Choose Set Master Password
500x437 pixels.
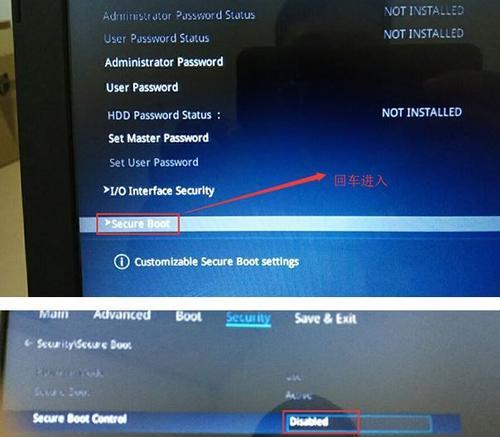tap(158, 138)
